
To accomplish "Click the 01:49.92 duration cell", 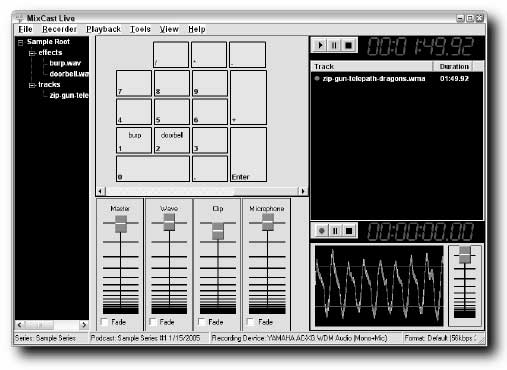I will click(454, 79).
